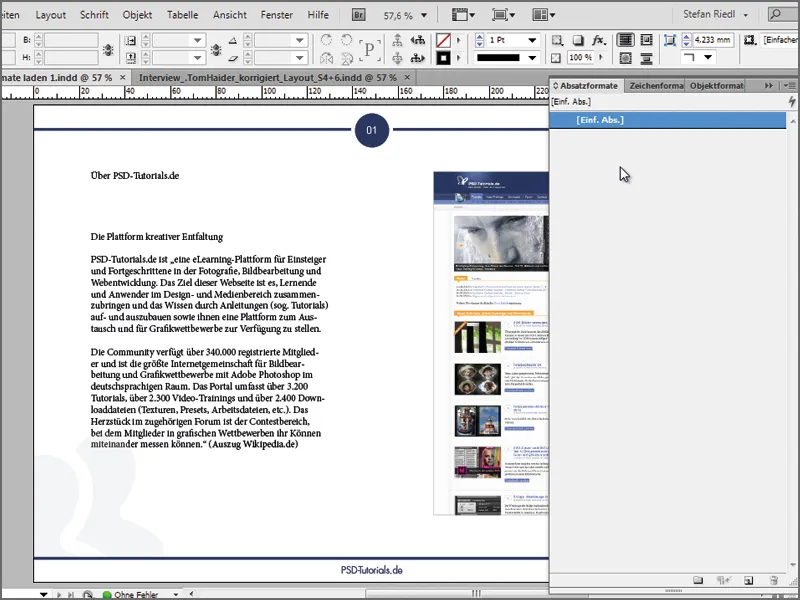The height and width of the screenshot is (600, 800).
Task: Open the Ansicht menu
Action: [230, 15]
